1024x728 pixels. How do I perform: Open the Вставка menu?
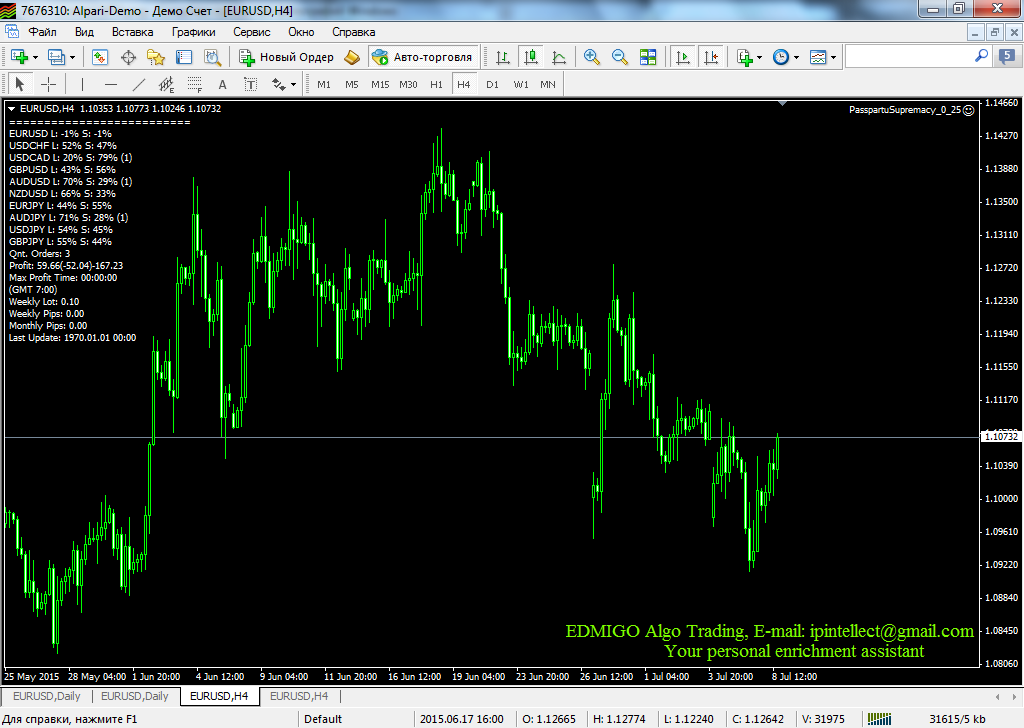point(133,32)
